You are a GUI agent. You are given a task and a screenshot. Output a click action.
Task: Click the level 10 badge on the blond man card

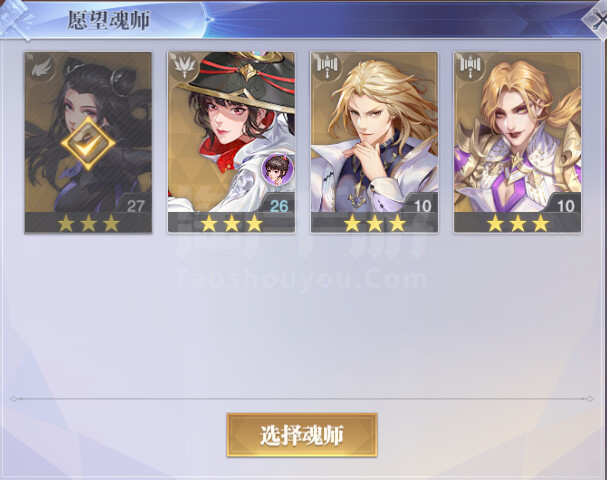[x=422, y=204]
